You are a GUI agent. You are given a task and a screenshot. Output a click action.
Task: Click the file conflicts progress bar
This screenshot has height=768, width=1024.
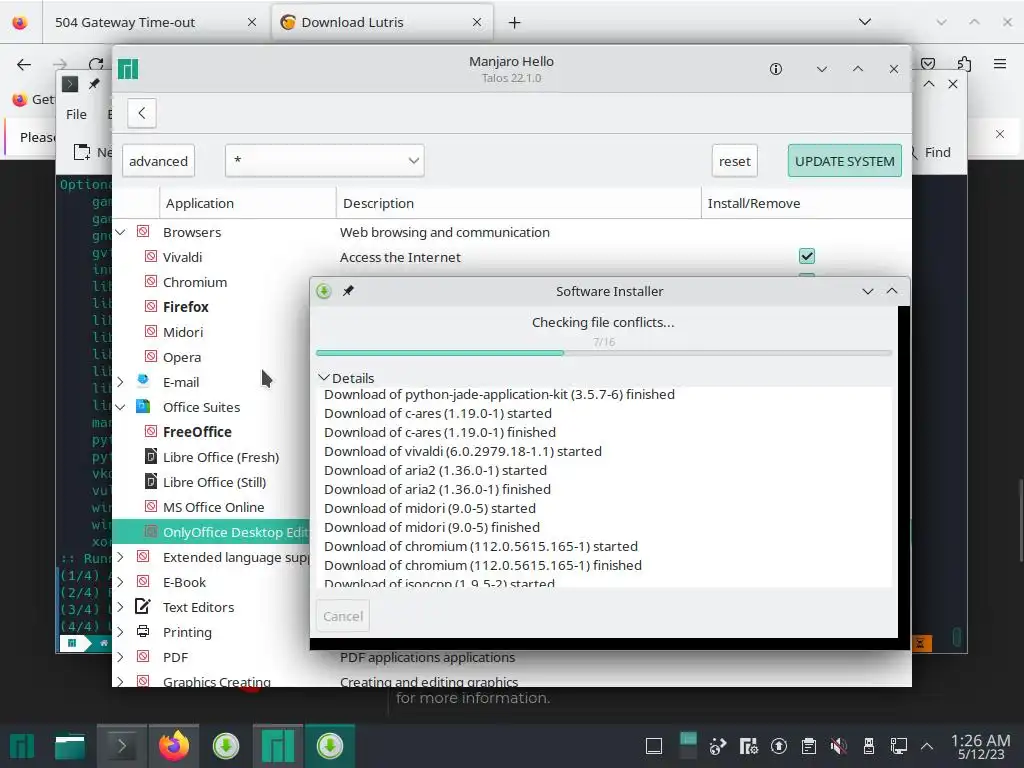point(603,353)
